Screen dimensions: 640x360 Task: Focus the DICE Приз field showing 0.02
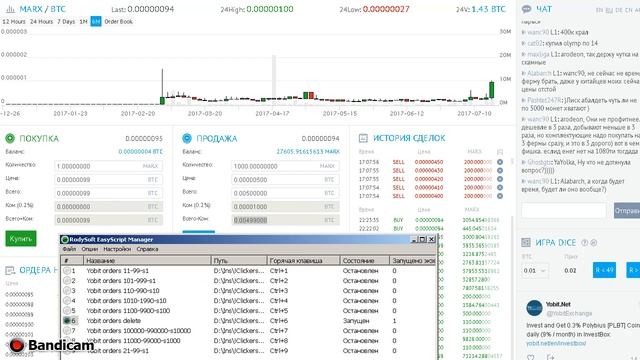(x=570, y=271)
